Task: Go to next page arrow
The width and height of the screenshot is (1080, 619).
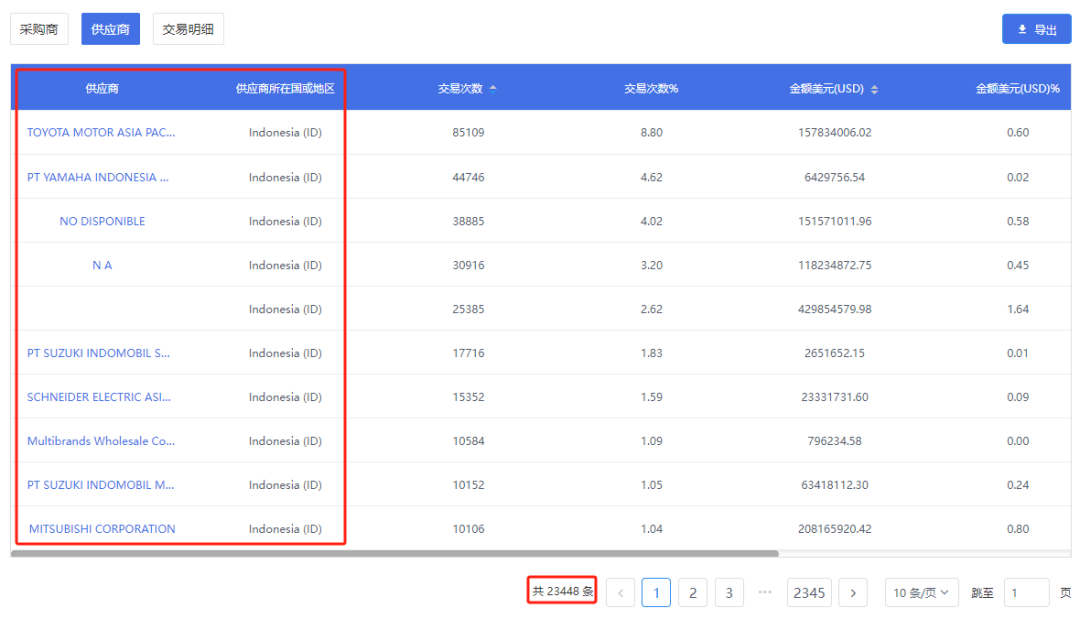Action: click(x=853, y=593)
